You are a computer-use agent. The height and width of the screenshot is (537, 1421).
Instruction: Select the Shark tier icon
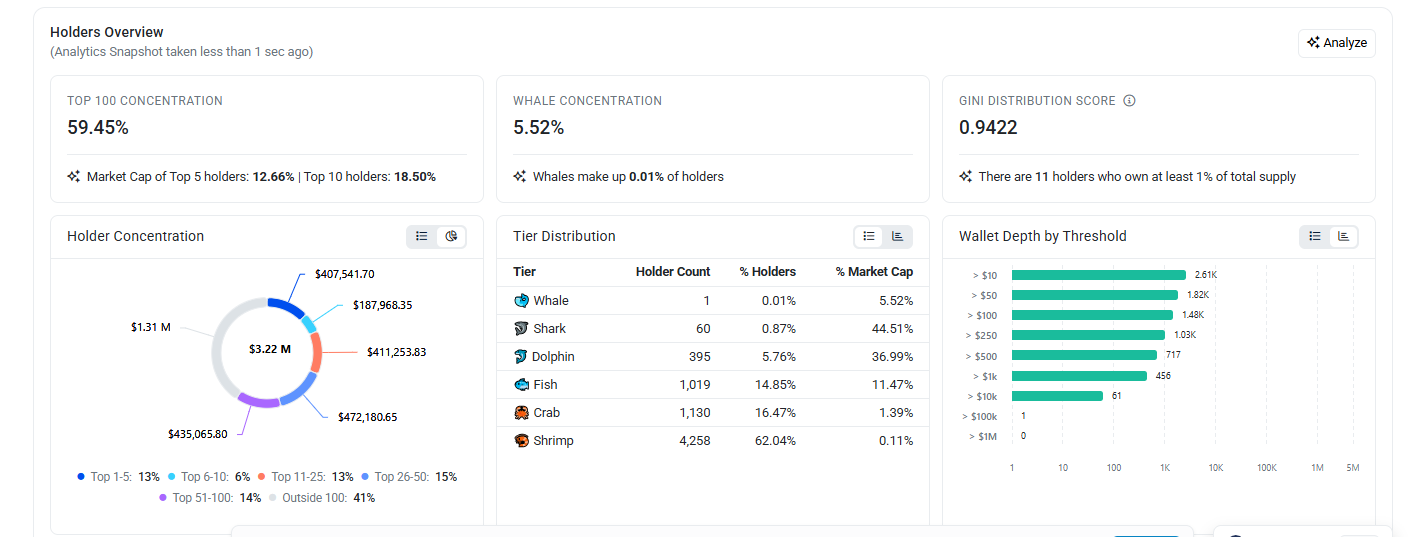pyautogui.click(x=521, y=329)
